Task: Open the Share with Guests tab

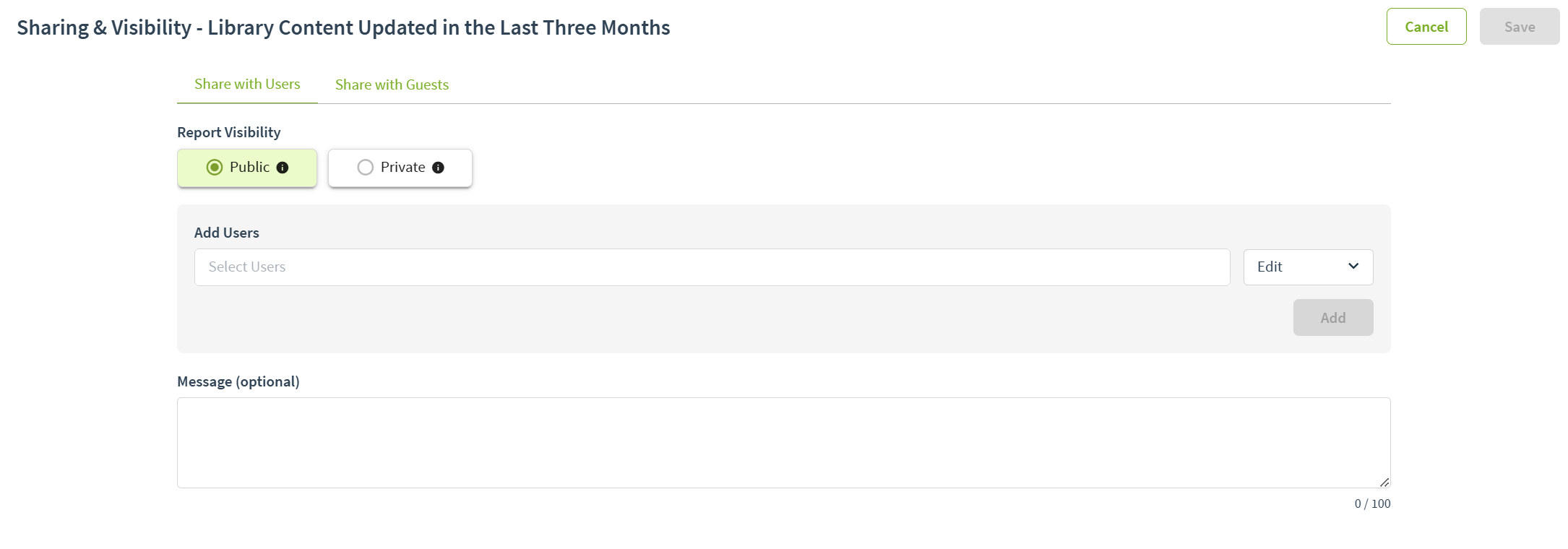Action: 392,85
